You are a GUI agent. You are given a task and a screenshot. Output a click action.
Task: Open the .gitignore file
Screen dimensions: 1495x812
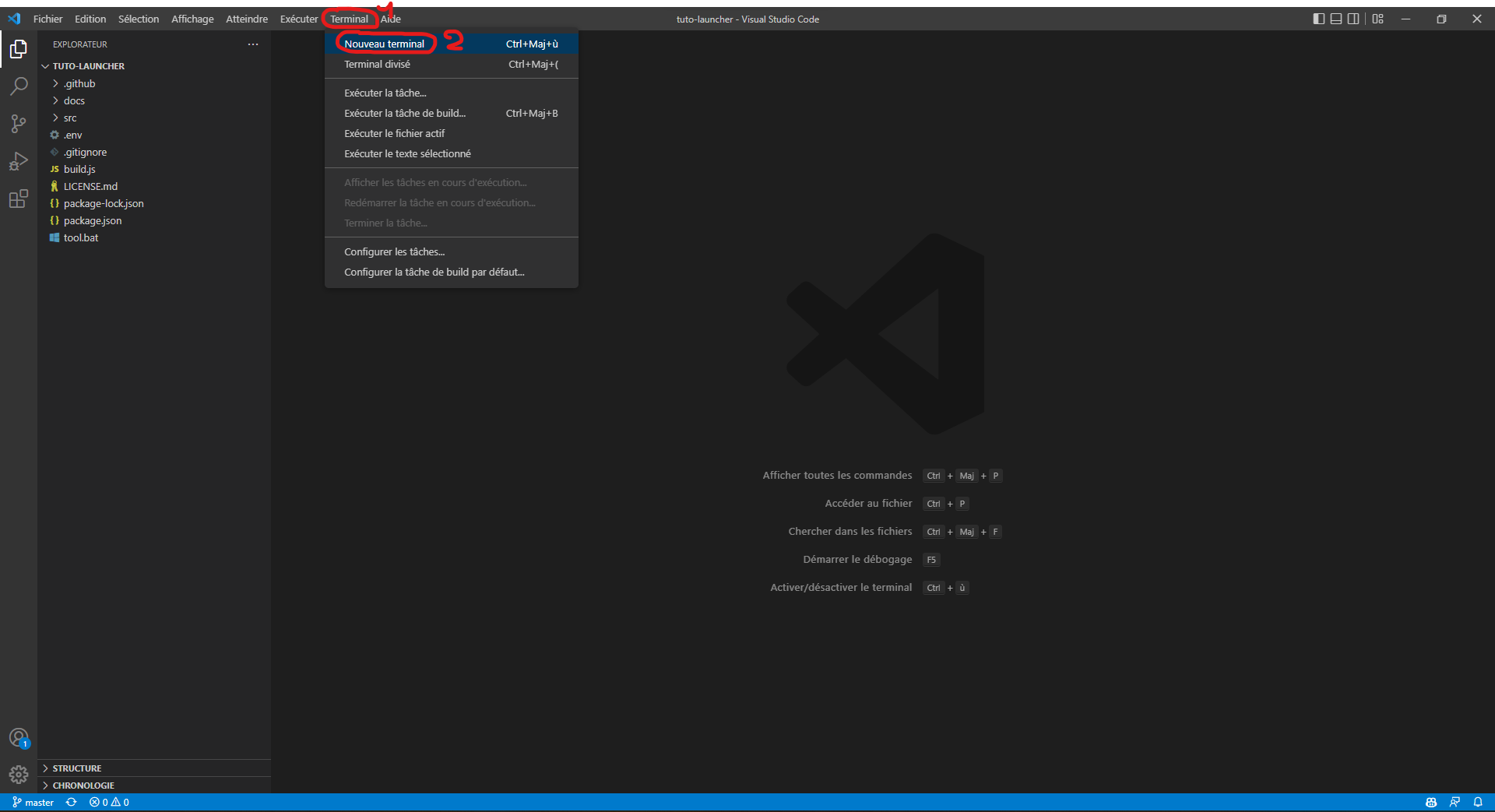(x=154, y=152)
